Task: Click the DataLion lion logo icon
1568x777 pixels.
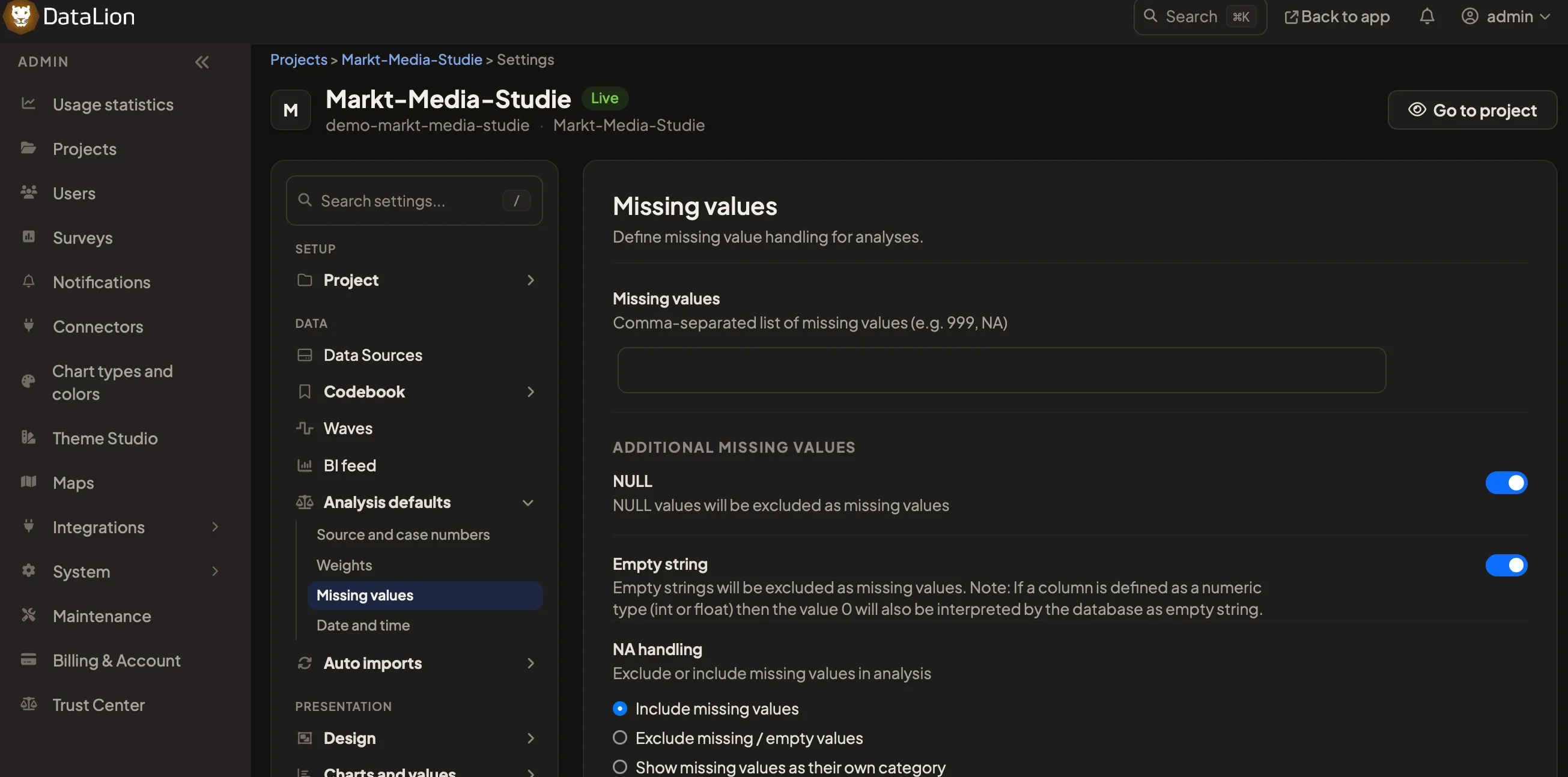Action: tap(20, 16)
